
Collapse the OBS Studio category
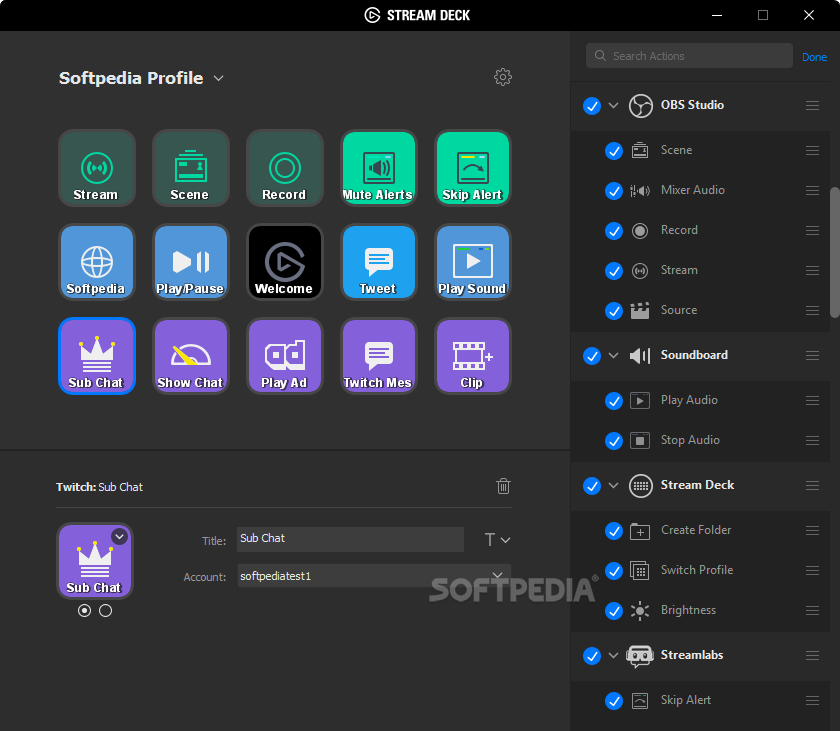click(x=613, y=105)
